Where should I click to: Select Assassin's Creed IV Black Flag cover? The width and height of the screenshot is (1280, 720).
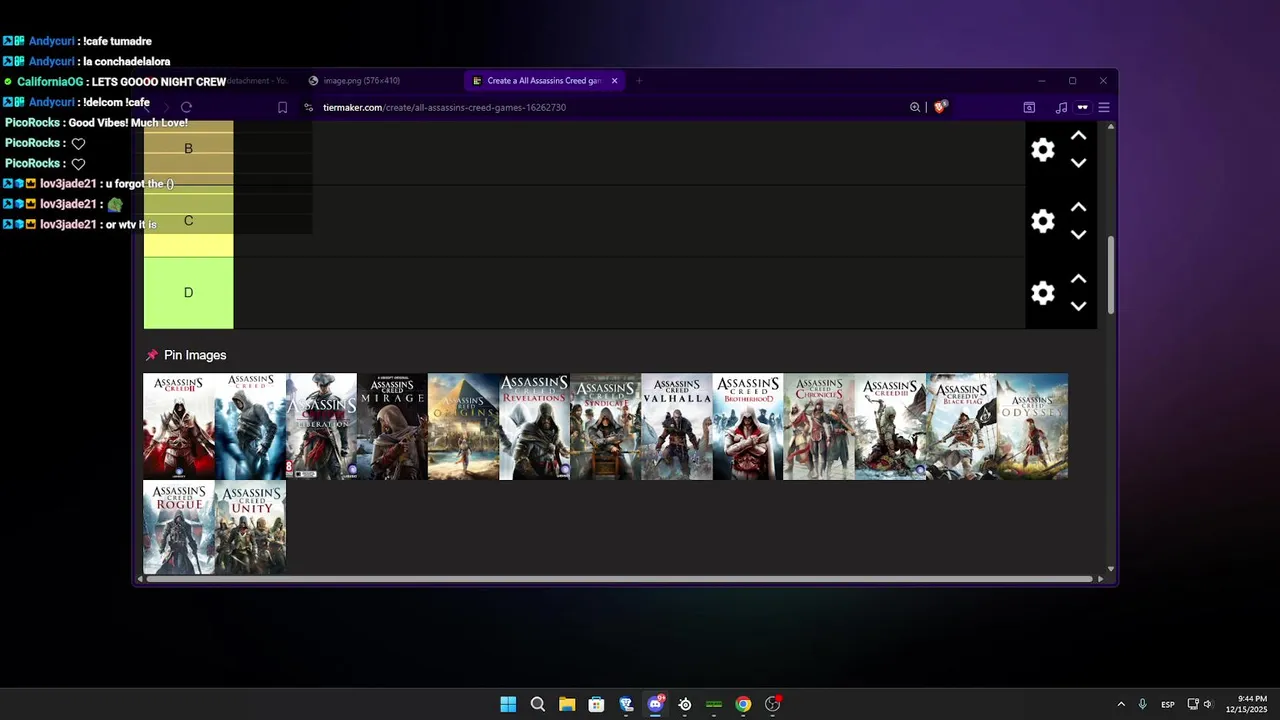(x=961, y=426)
